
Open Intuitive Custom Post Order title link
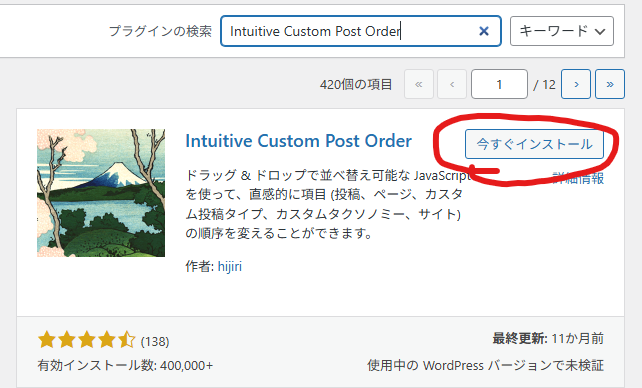click(298, 141)
